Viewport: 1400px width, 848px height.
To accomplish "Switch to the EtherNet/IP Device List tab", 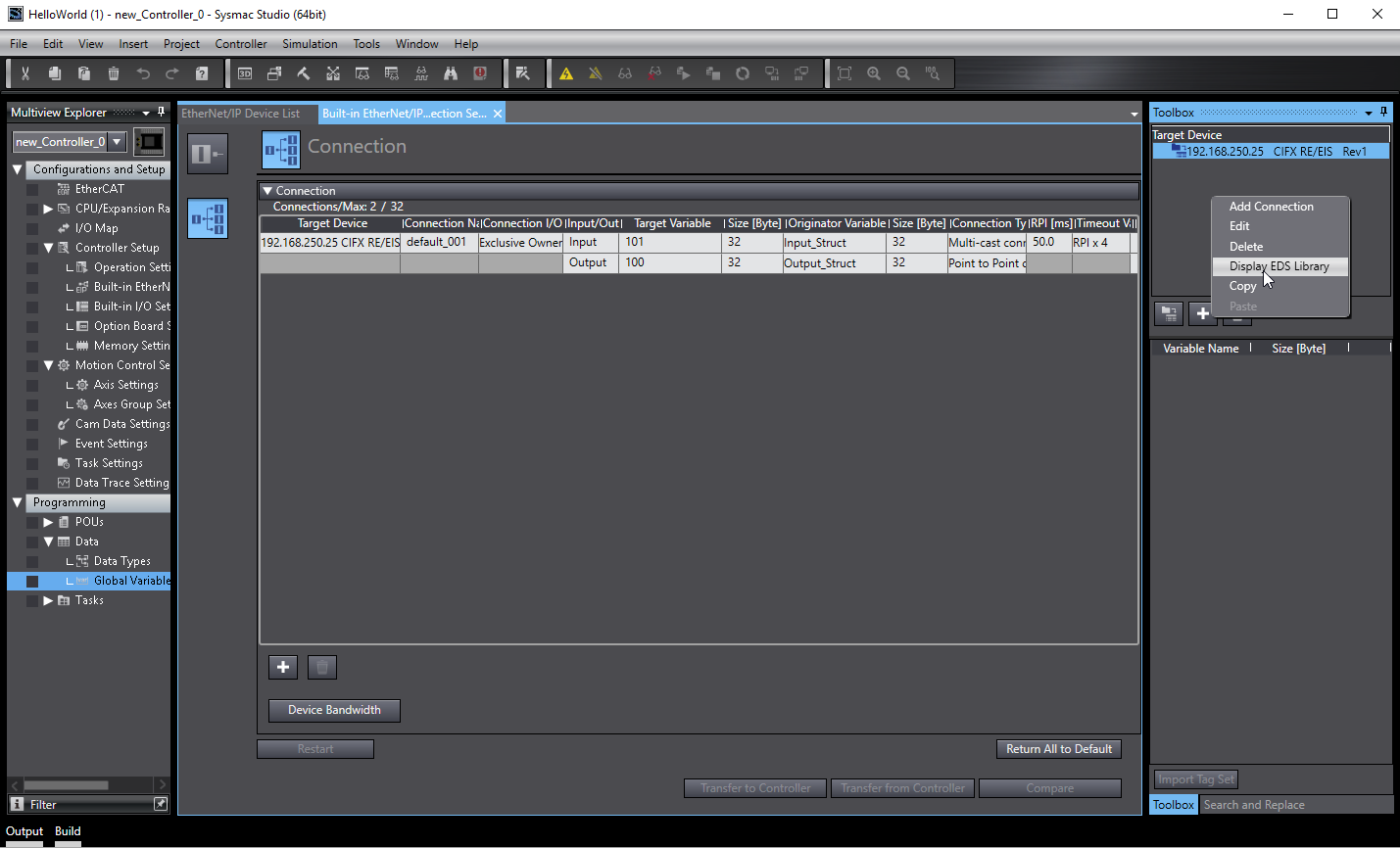I will (x=241, y=114).
